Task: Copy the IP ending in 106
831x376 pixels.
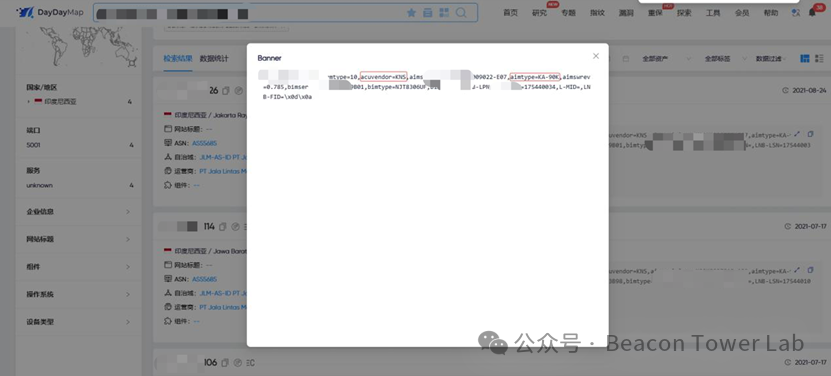Action: 225,363
